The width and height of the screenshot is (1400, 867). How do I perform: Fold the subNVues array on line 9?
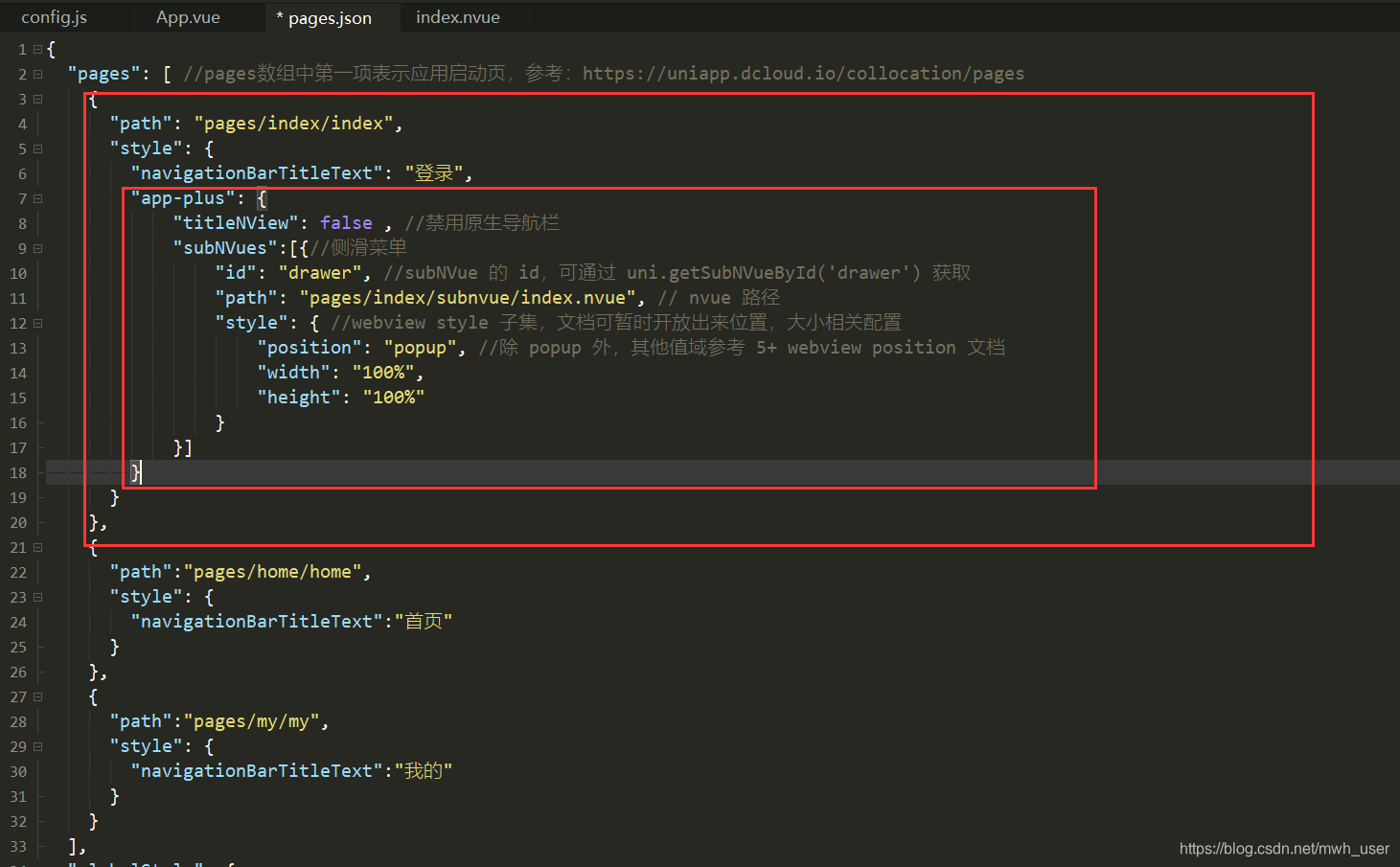tap(37, 248)
